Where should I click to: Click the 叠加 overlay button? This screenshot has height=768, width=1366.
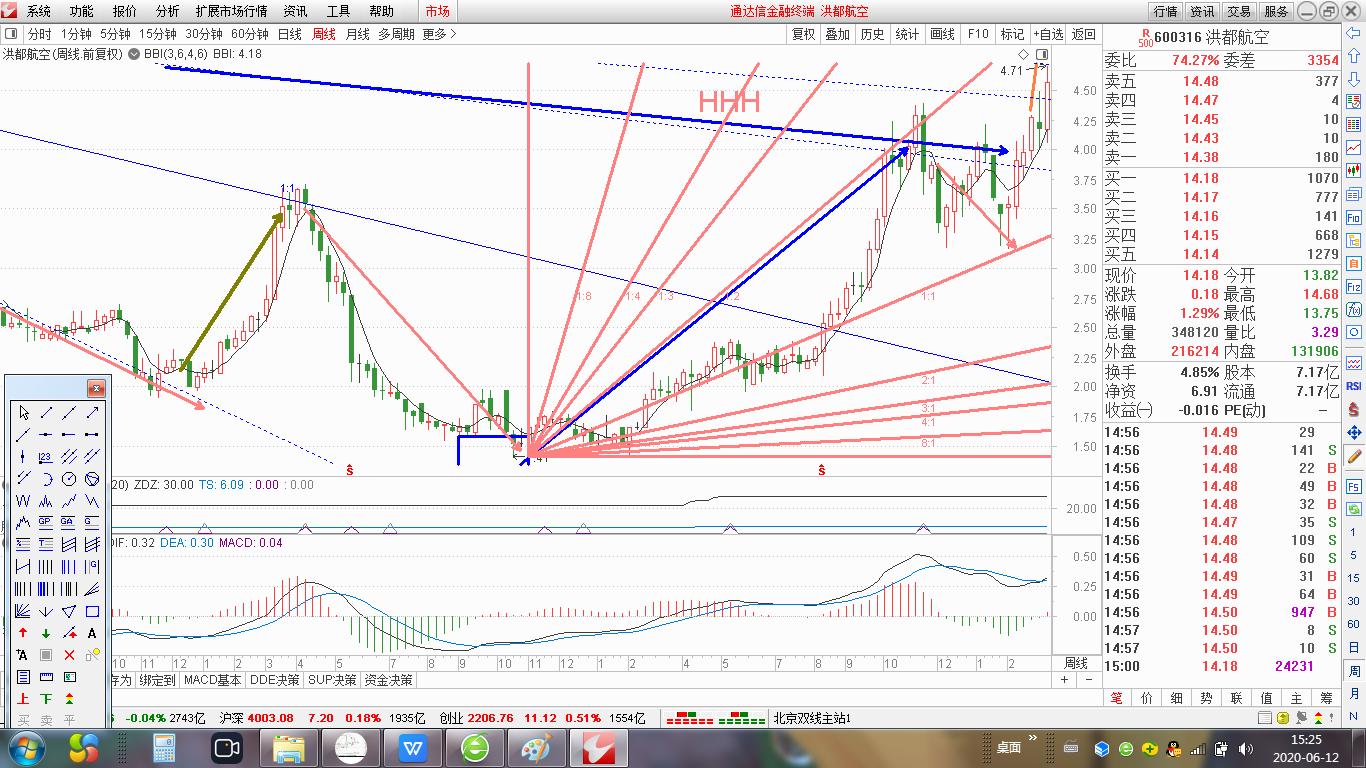coord(837,34)
